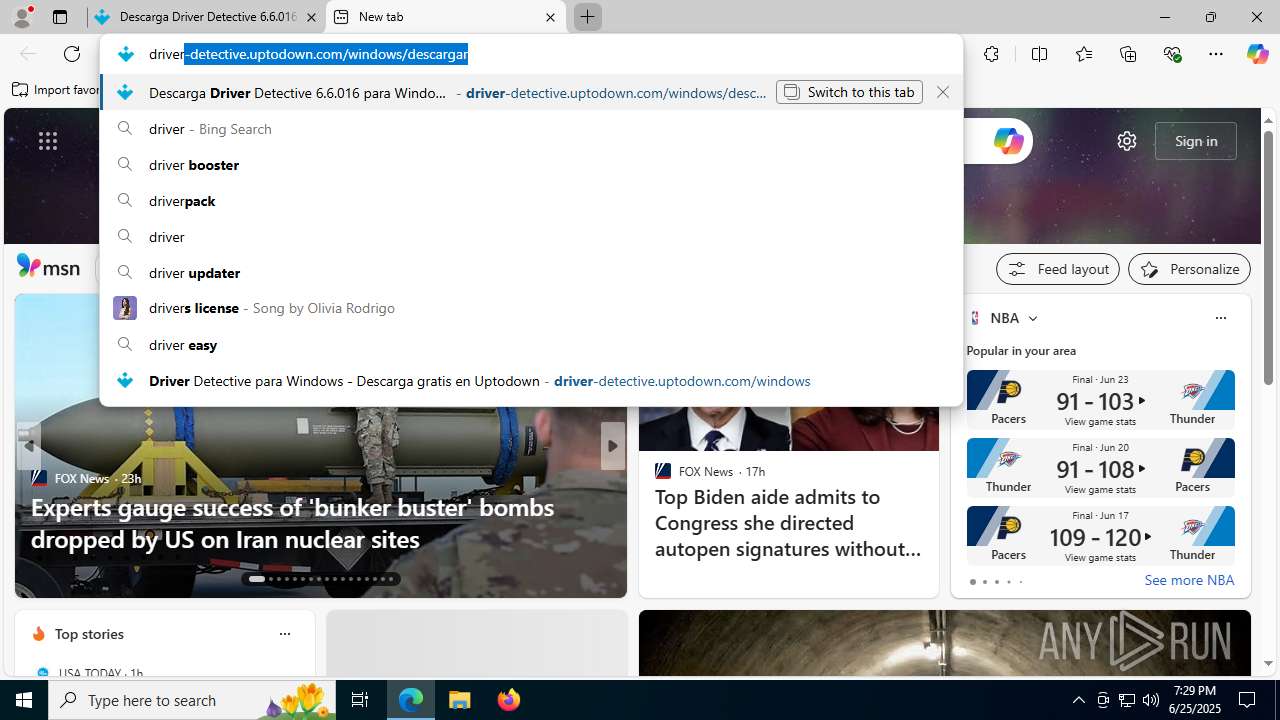
Task: Open Top Biden aide article headline
Action: [788, 523]
